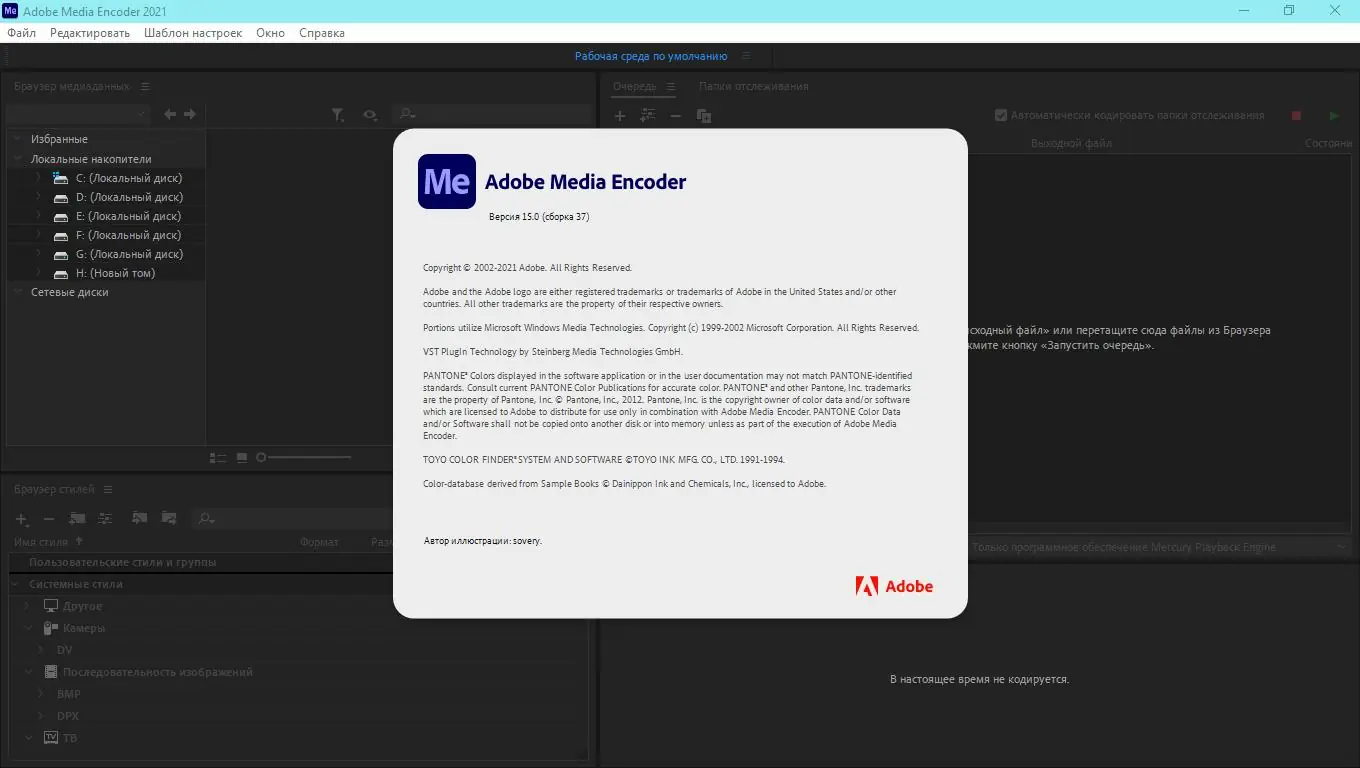Viewport: 1360px width, 768px height.
Task: Select the Браузер стилей panel tab
Action: point(55,489)
